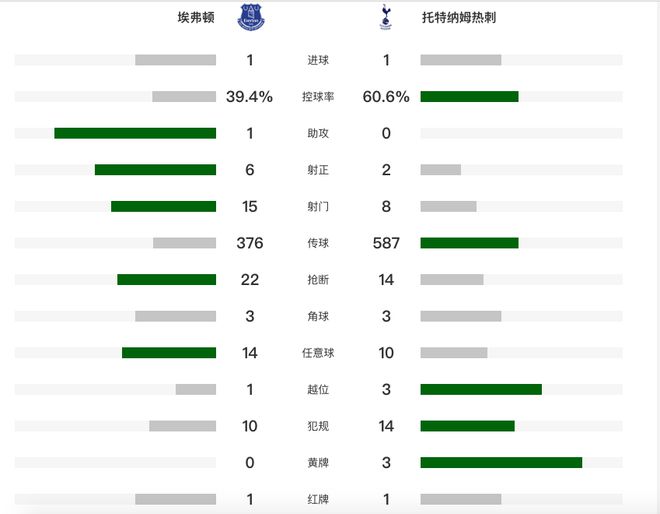The image size is (660, 514).
Task: Click Tottenham's green 越位 bar
Action: point(481,389)
